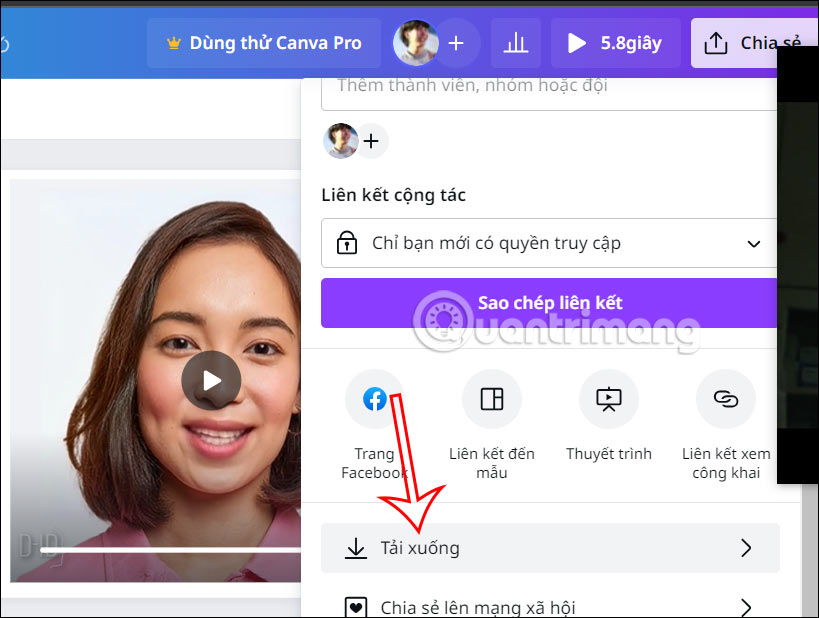Select the Trang Facebook share icon
The width and height of the screenshot is (819, 618).
[x=374, y=398]
